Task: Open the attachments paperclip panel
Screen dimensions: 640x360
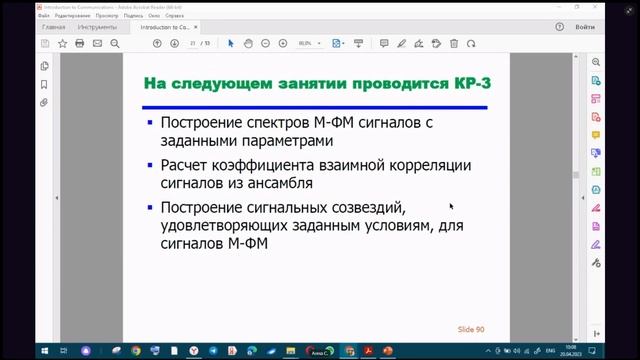Action: click(44, 102)
